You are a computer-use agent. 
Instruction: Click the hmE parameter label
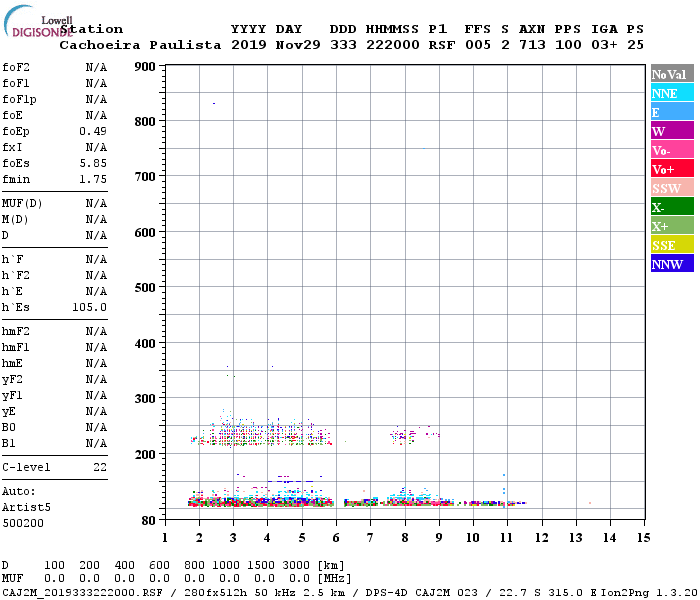coord(12,364)
